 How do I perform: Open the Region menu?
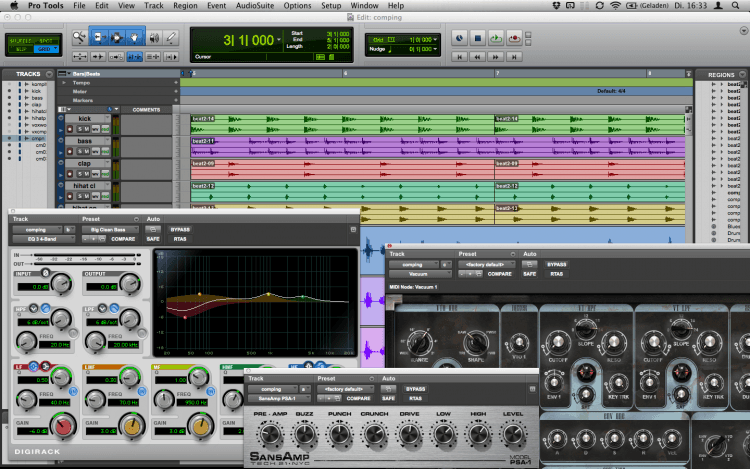tap(185, 6)
